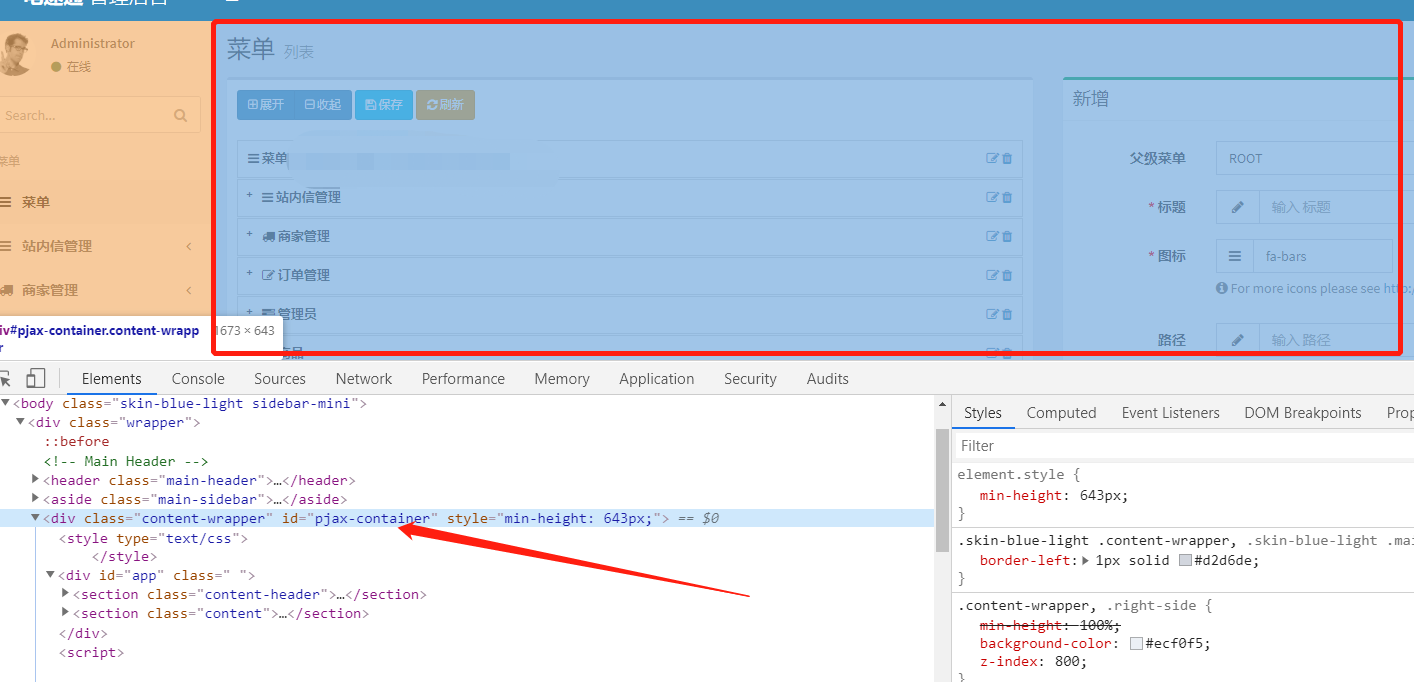1414x682 pixels.
Task: Click the info icon near the fa-bars hint
Action: (x=1222, y=288)
